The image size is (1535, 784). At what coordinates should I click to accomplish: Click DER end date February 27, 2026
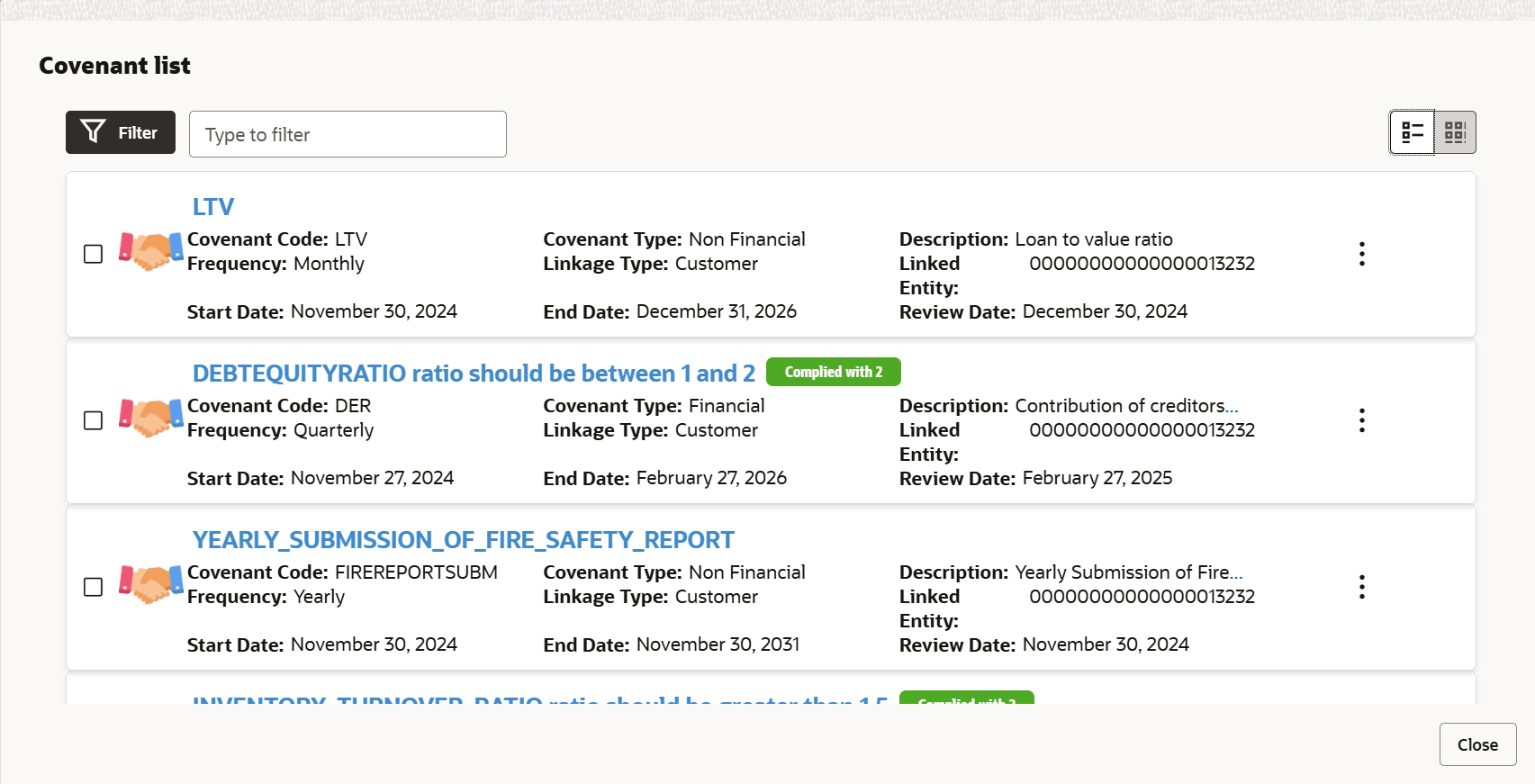click(711, 478)
